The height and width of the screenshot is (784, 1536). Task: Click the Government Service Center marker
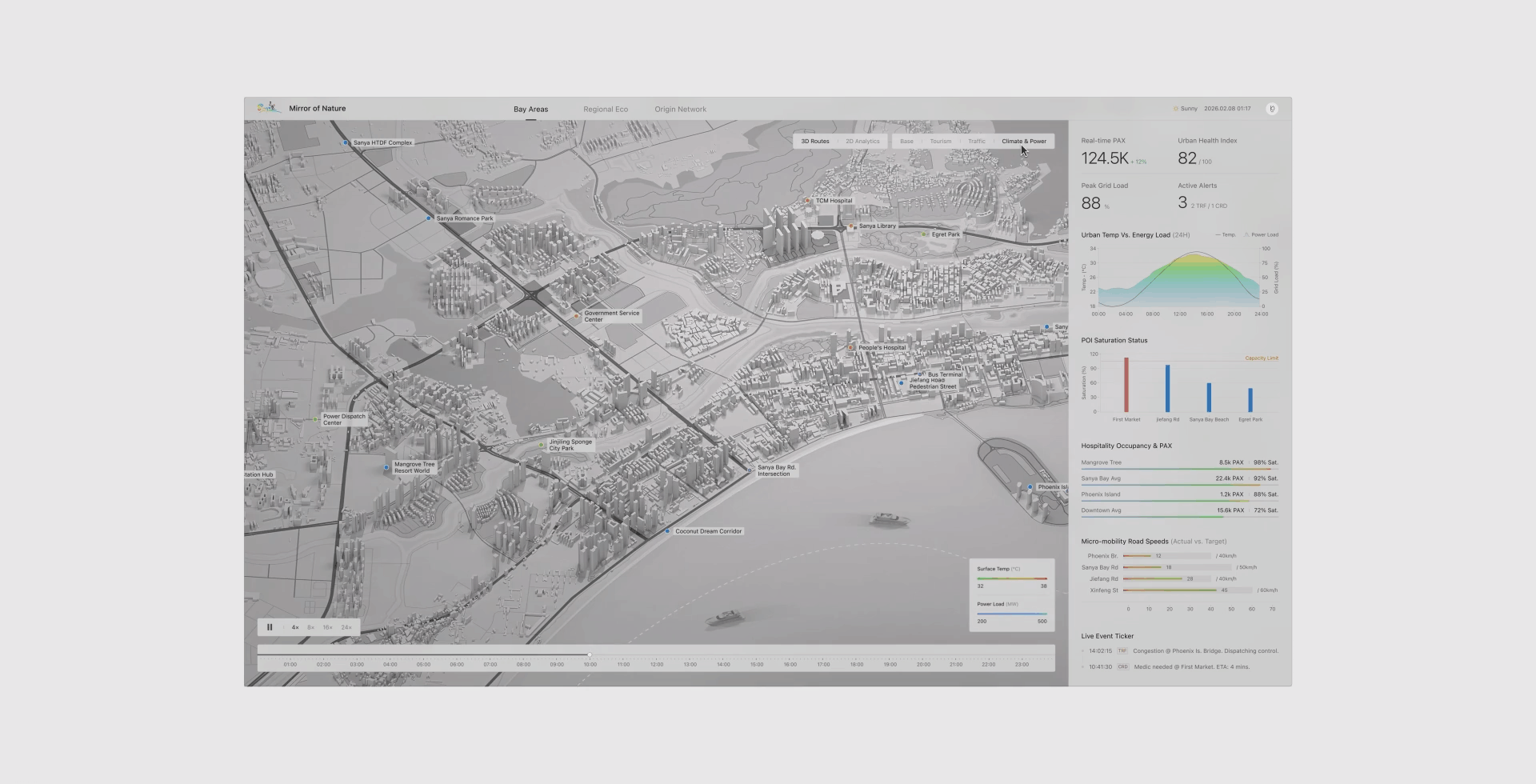click(576, 316)
